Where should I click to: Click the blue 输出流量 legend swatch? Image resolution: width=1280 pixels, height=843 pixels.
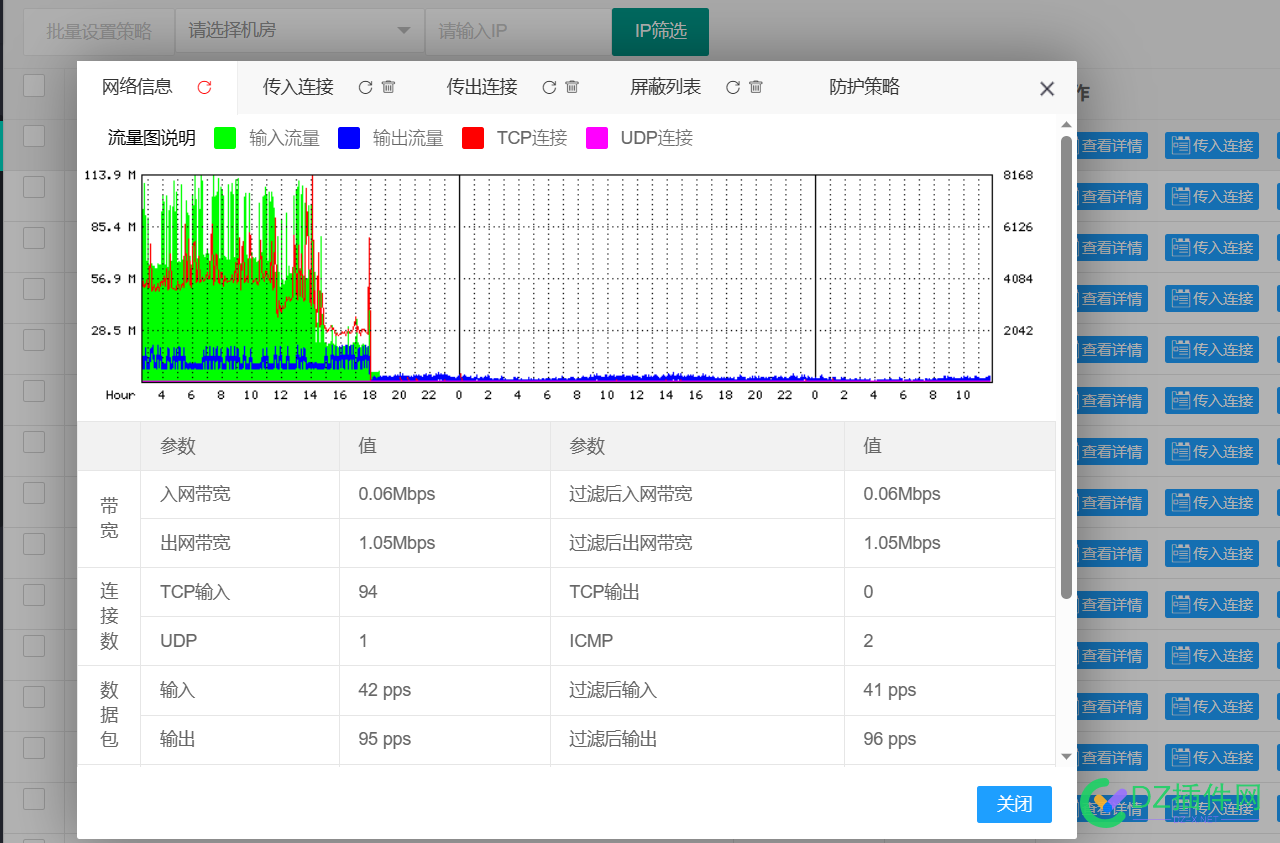click(x=349, y=138)
